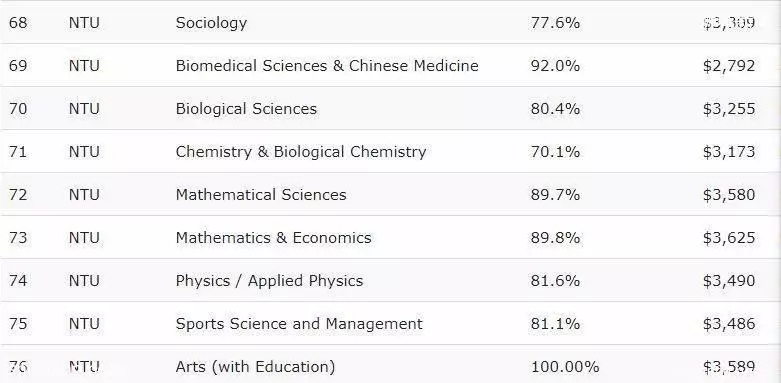The image size is (781, 383).
Task: Select the $2,792 salary value
Action: coord(729,66)
